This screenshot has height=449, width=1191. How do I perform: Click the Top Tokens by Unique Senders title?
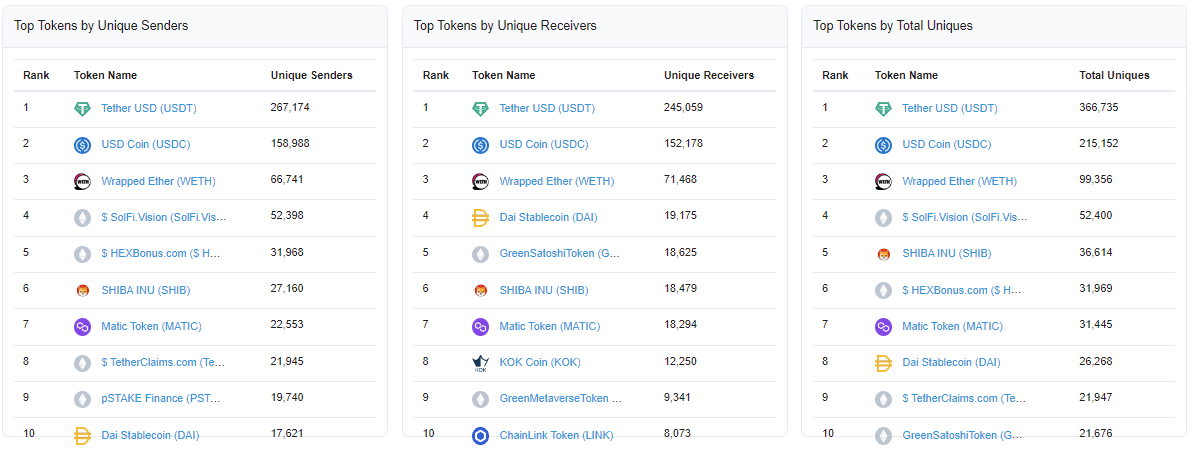click(x=101, y=26)
